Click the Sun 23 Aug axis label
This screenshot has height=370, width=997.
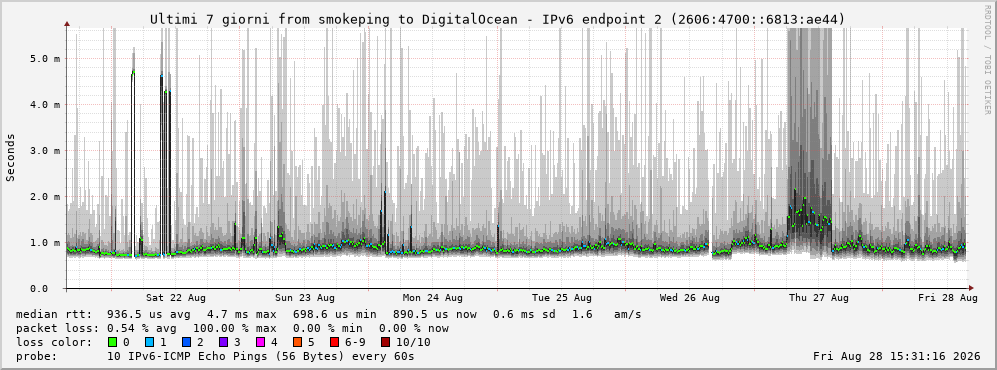[305, 298]
